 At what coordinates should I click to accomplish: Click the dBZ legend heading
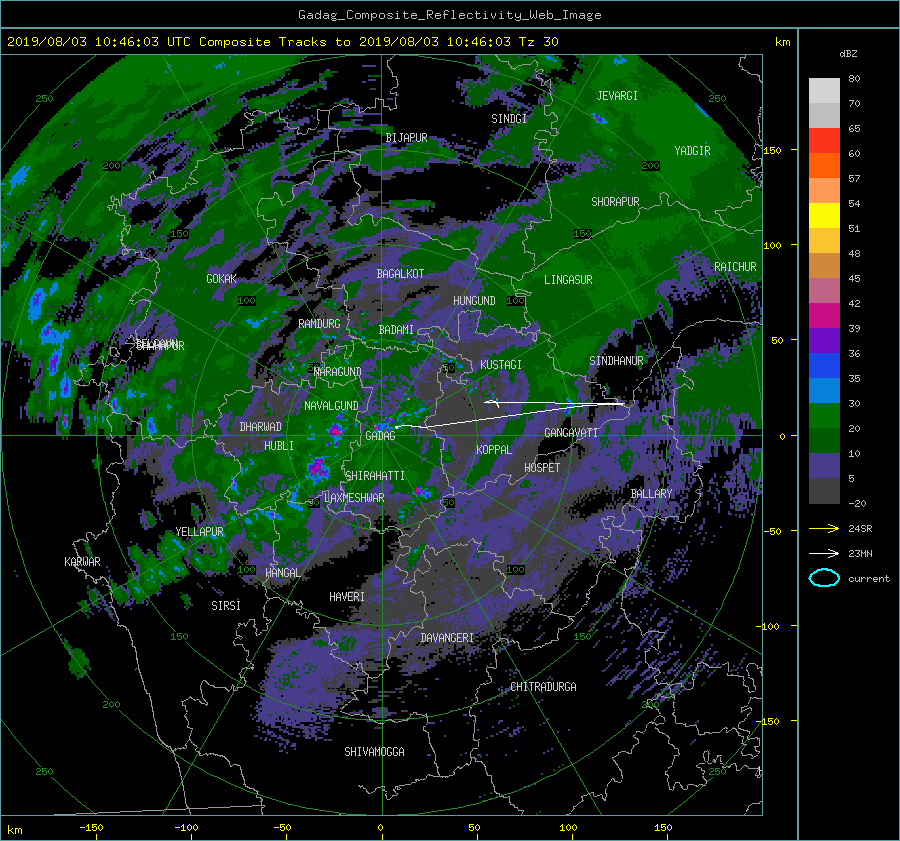(848, 53)
